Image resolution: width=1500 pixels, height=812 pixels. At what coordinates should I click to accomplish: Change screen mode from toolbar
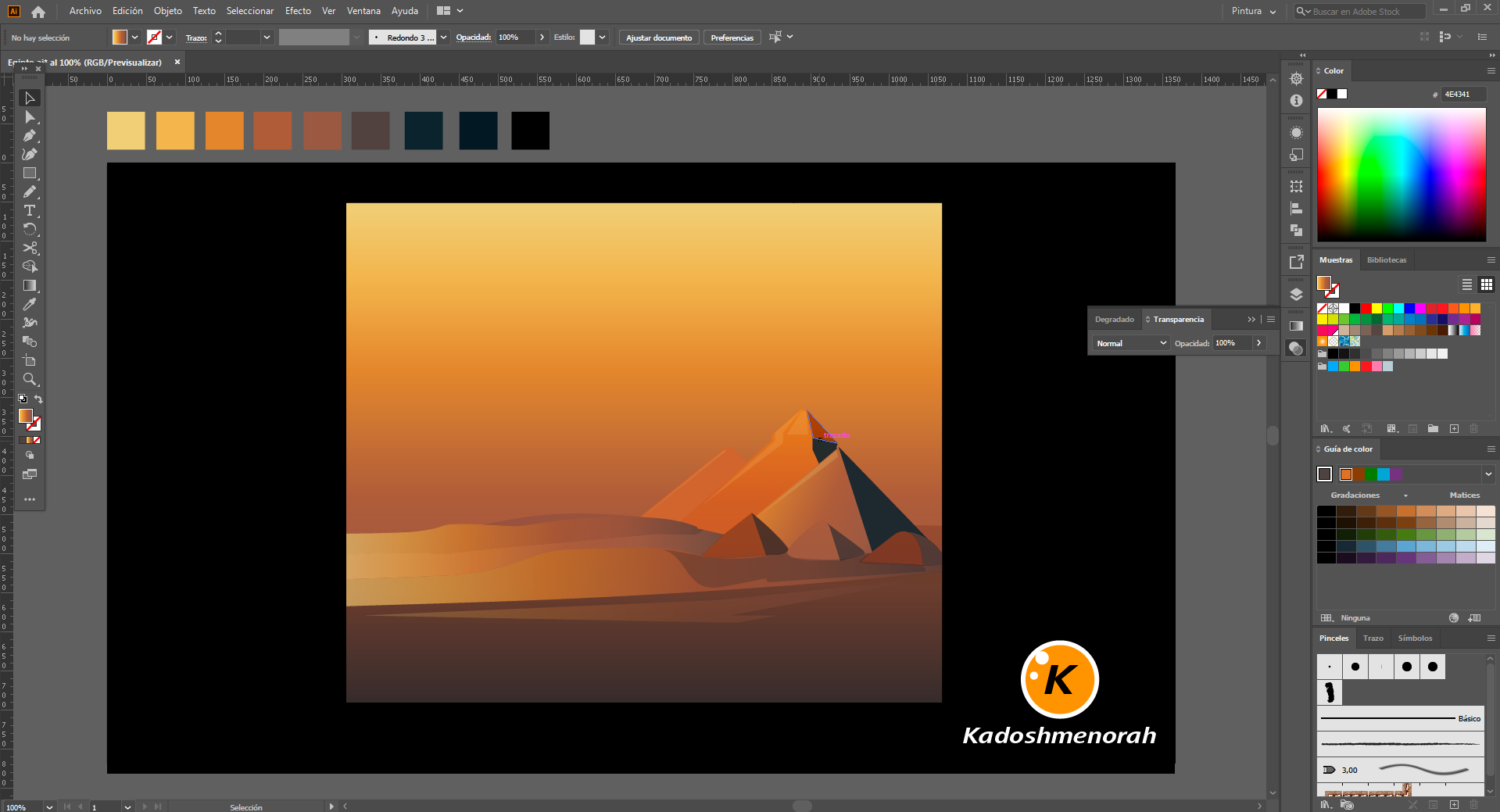click(30, 474)
